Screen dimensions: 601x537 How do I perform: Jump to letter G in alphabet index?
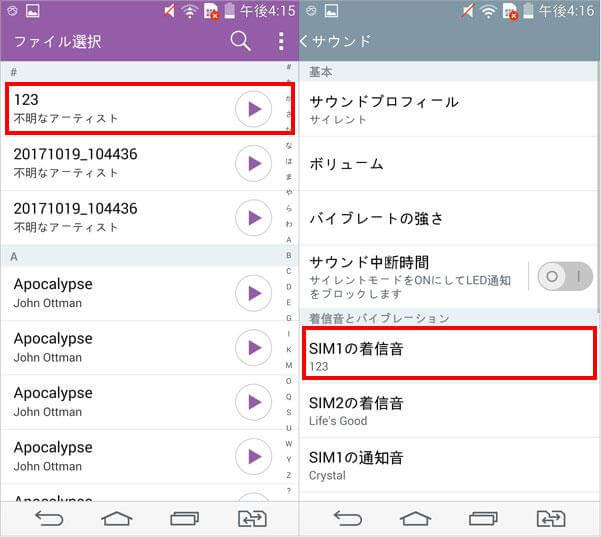289,318
